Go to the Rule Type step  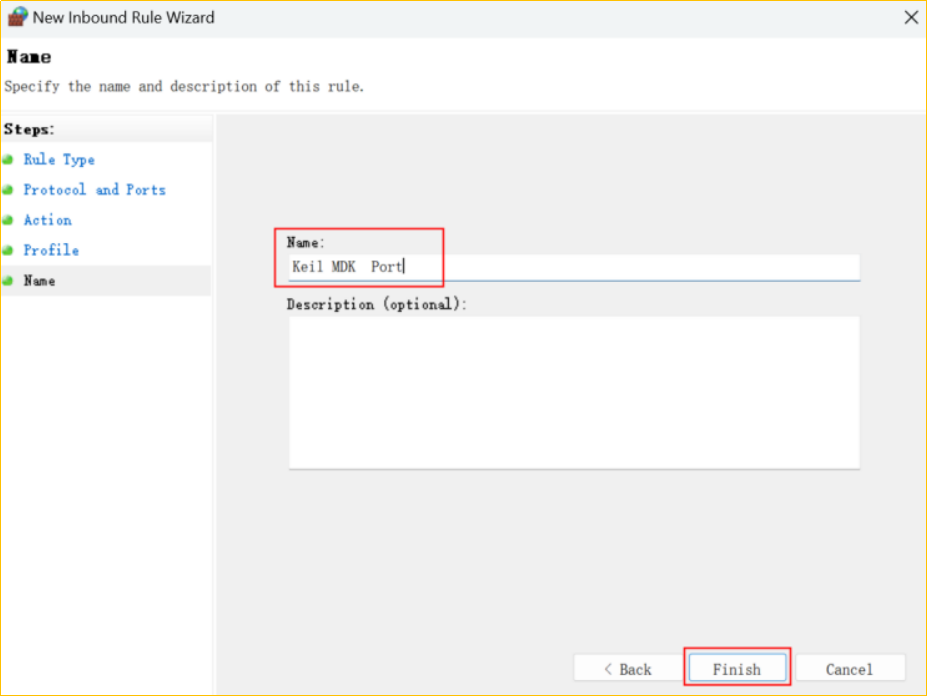pos(59,160)
